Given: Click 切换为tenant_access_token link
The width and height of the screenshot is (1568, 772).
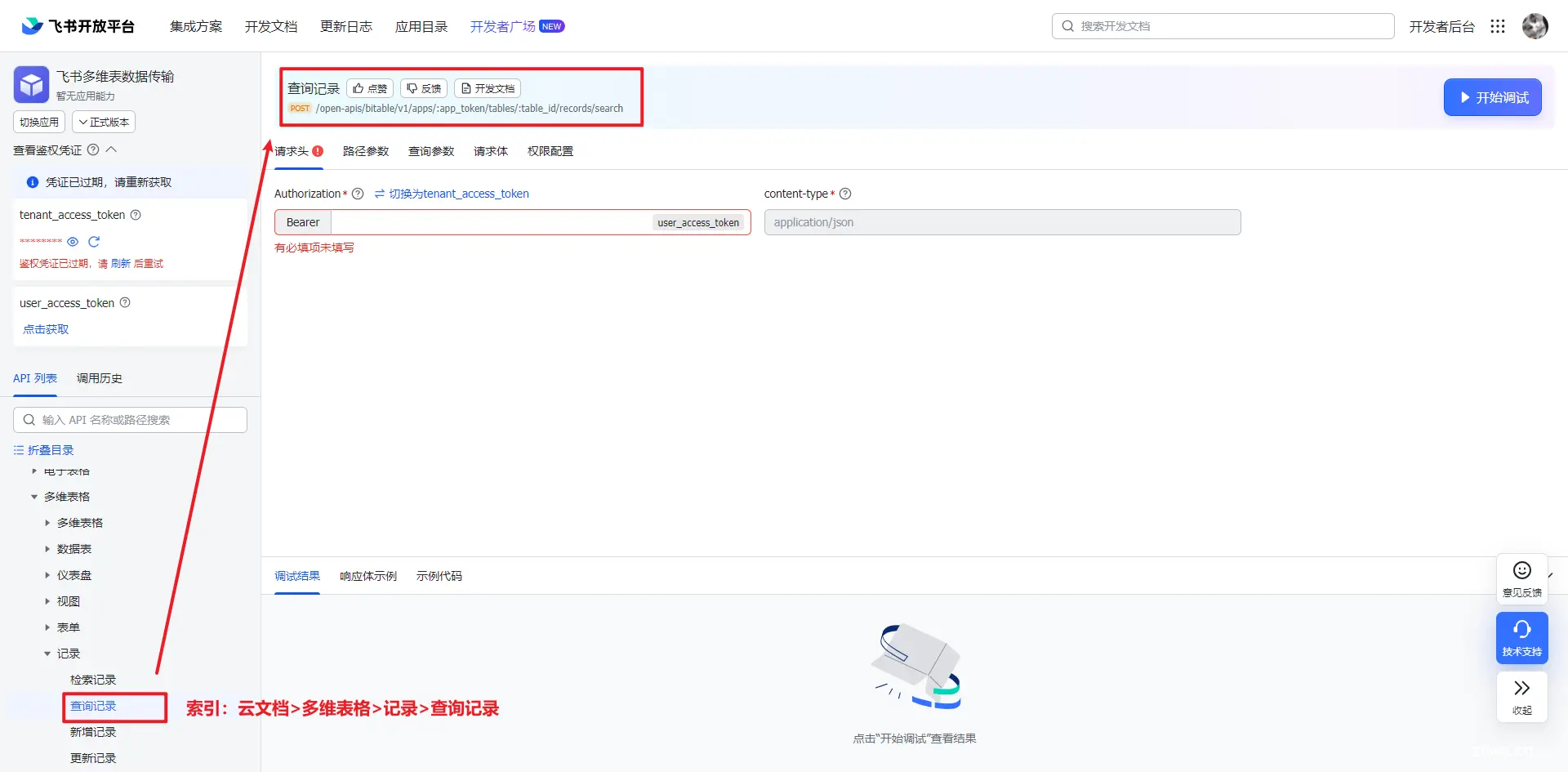Looking at the screenshot, I should pos(452,194).
